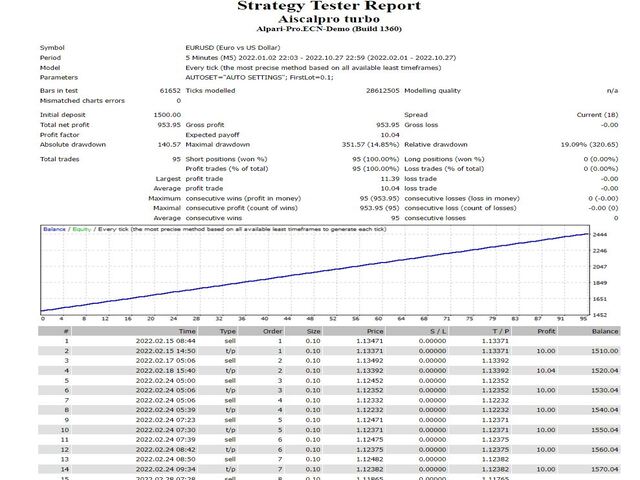
Task: Select the modelling quality value "n/a"
Action: (612, 91)
